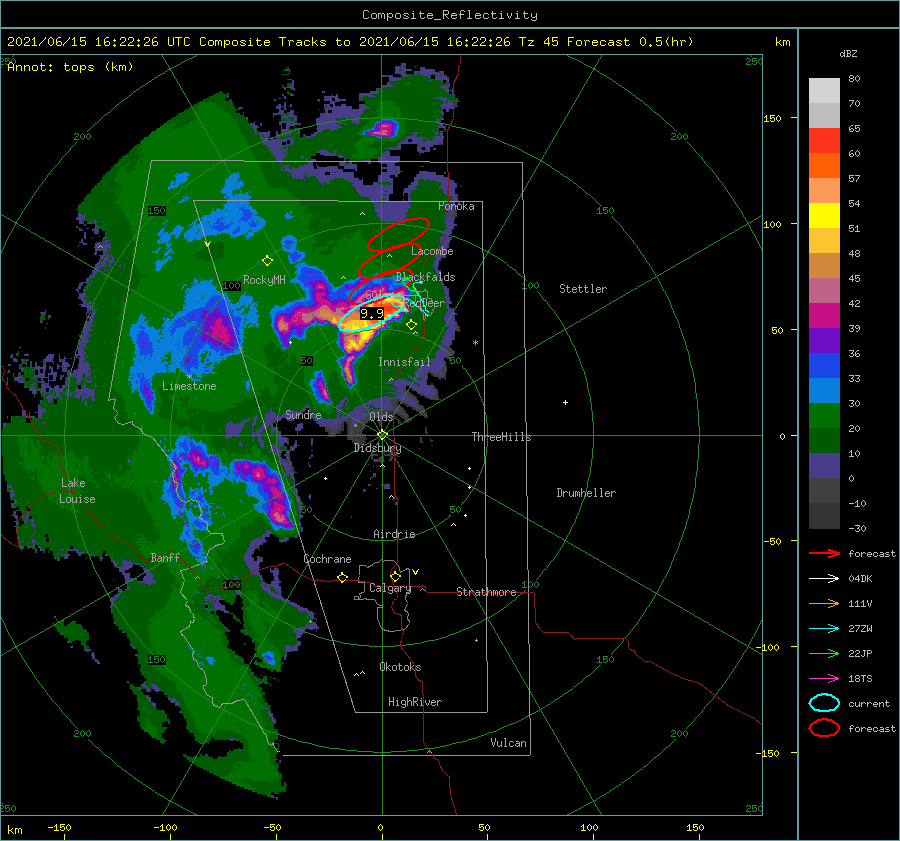The height and width of the screenshot is (841, 900).
Task: Click the yellow diamond marker above Calgary
Action: click(395, 576)
